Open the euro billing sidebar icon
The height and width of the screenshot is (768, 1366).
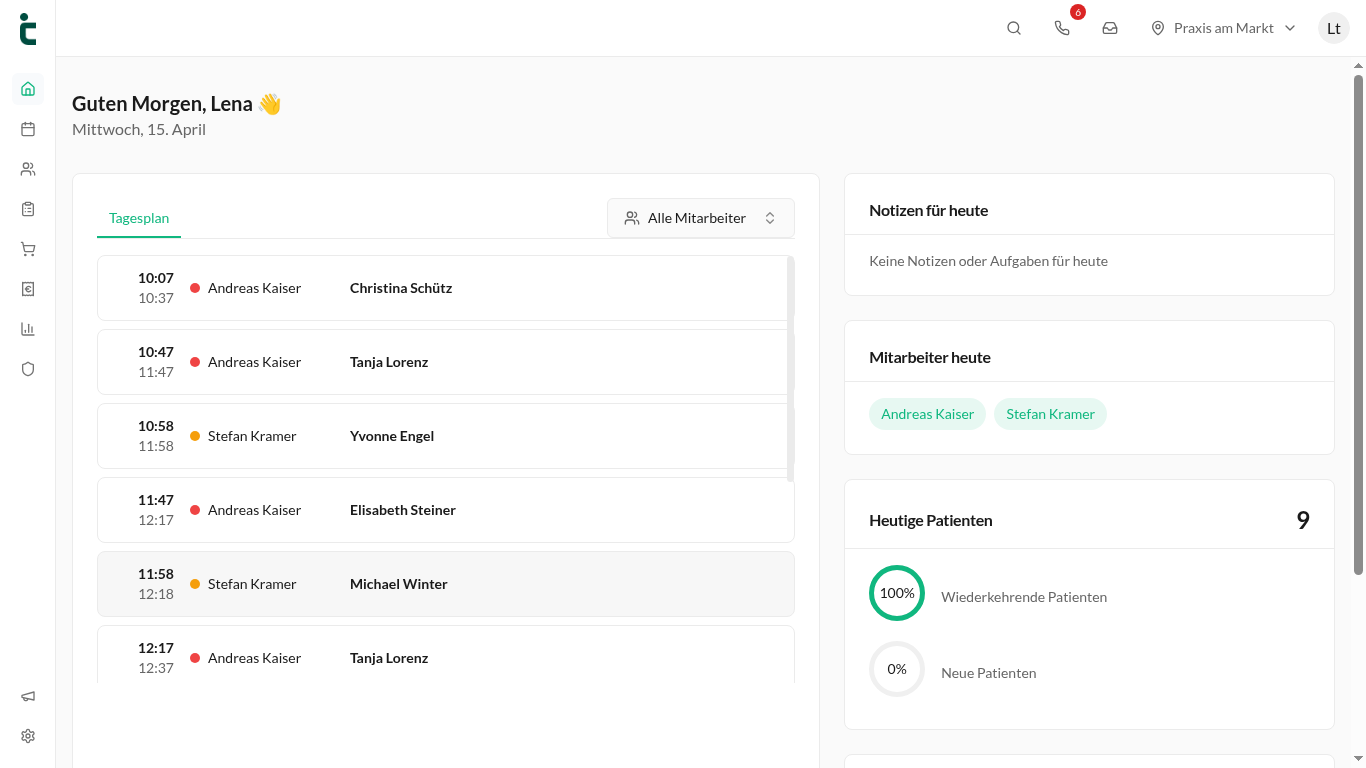[28, 289]
